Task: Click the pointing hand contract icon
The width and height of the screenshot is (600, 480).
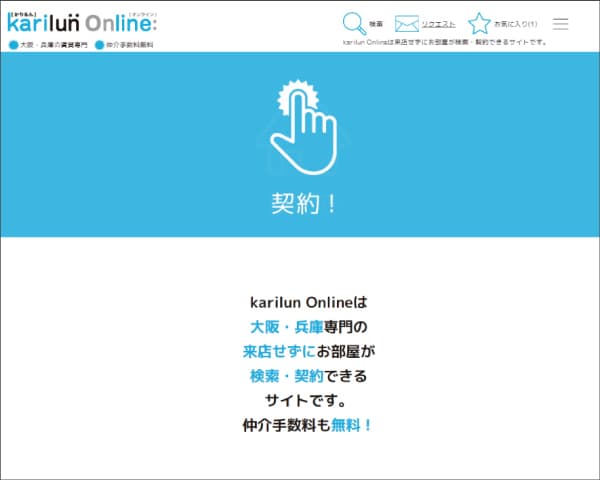Action: coord(304,127)
